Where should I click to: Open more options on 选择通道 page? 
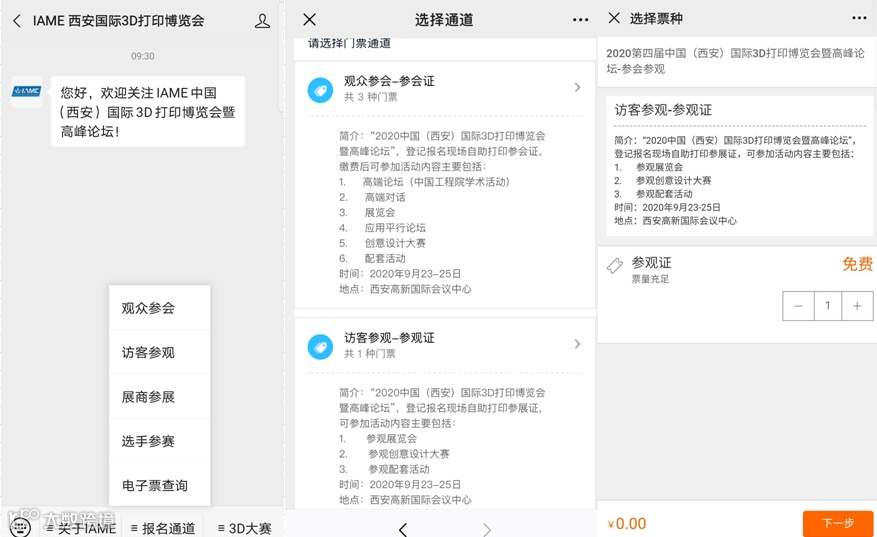[581, 20]
